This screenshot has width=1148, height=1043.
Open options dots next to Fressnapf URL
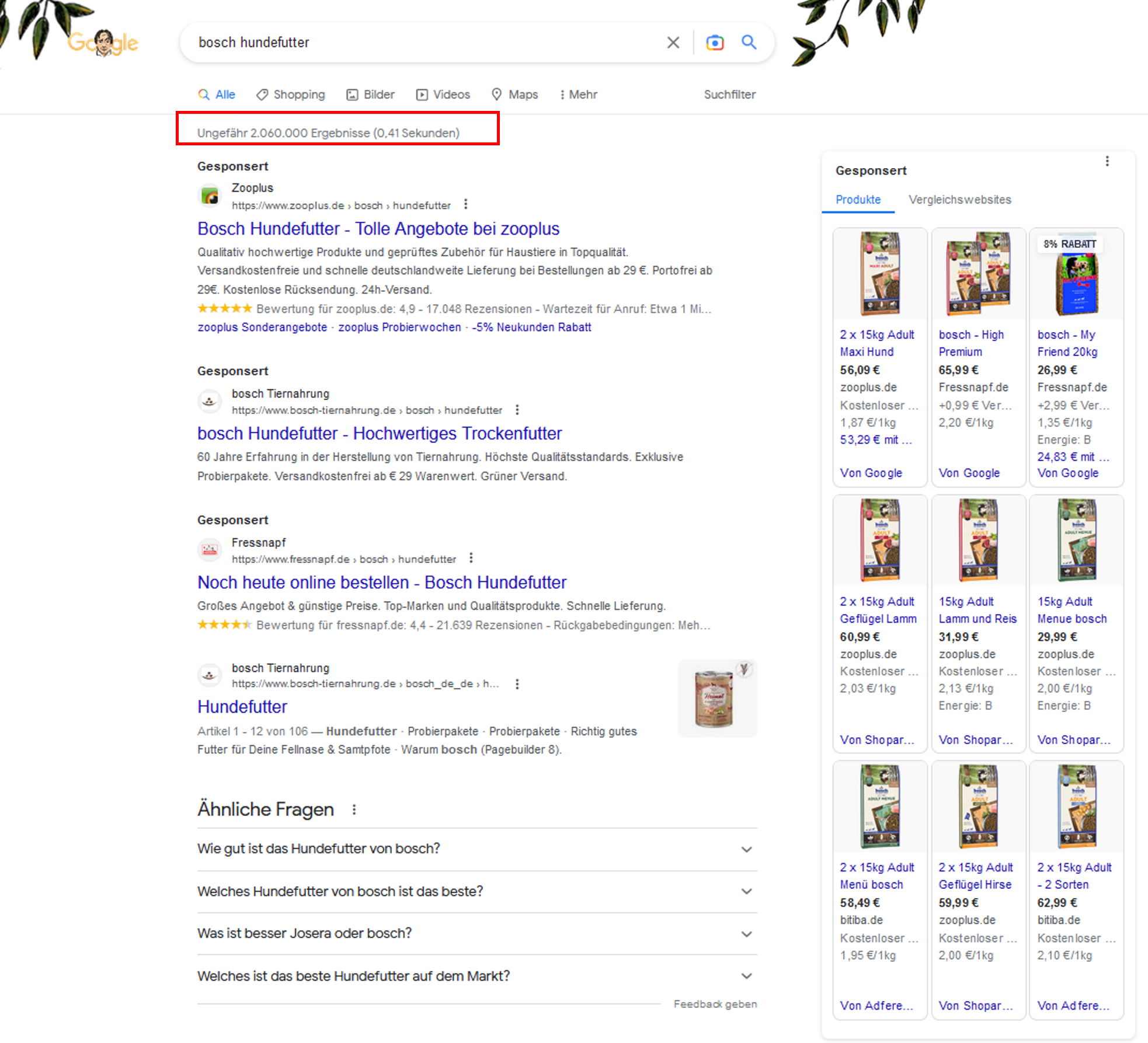471,559
